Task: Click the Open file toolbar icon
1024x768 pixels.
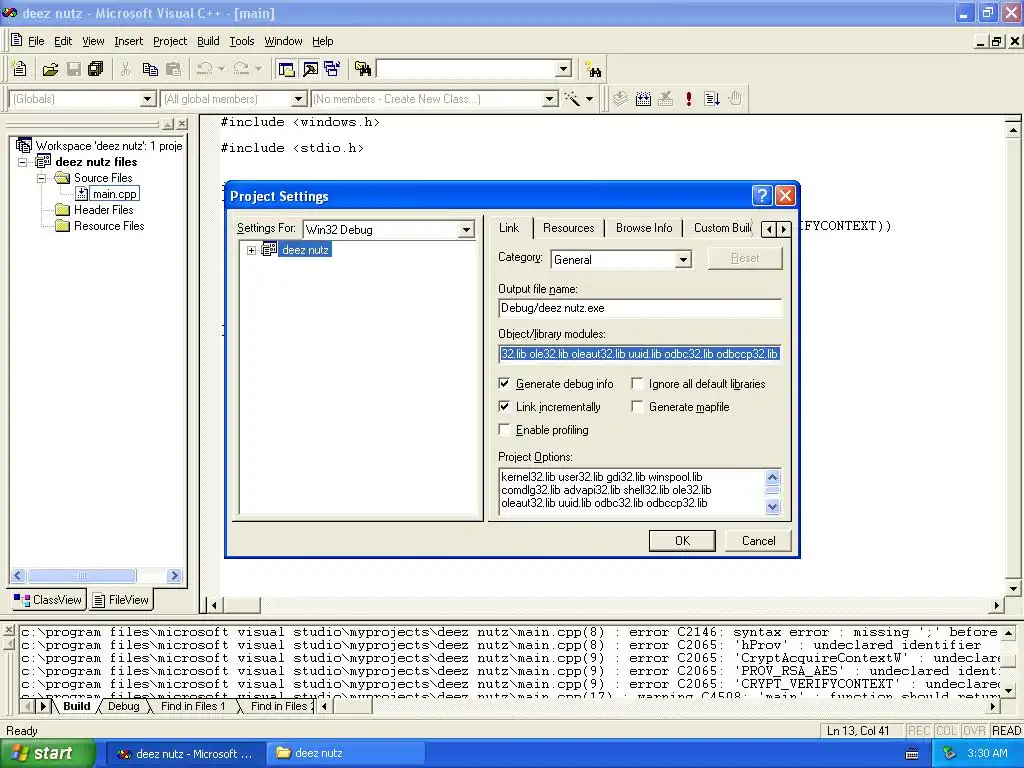Action: 50,69
